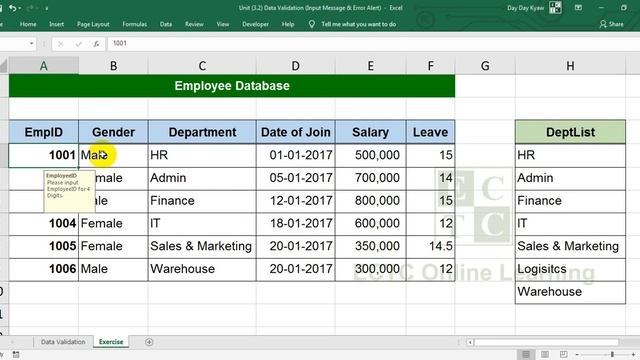
Task: Open the Review ribbon tab
Action: tap(194, 24)
